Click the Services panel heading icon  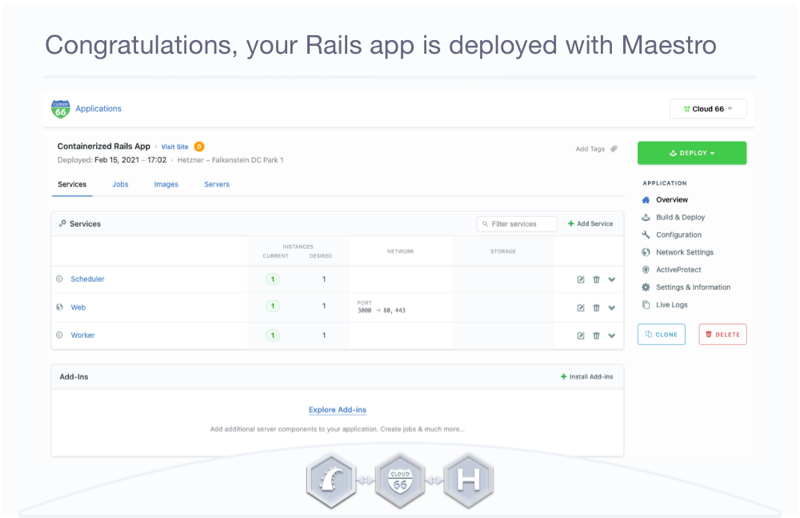click(x=62, y=224)
